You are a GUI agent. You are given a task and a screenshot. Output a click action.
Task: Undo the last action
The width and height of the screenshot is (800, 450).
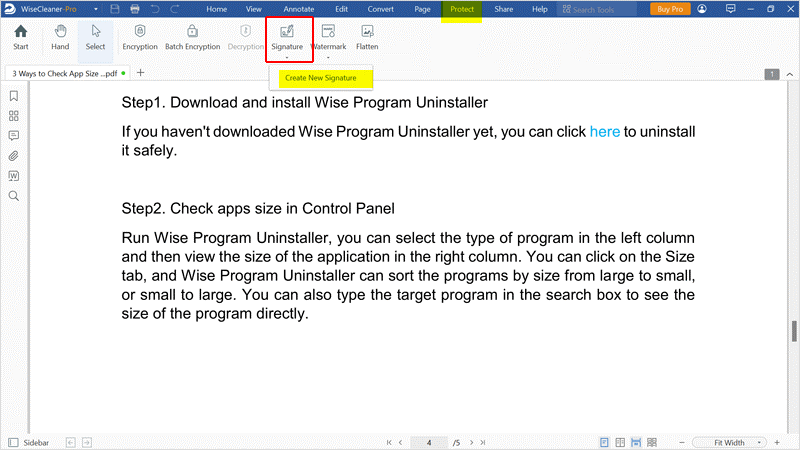point(155,9)
